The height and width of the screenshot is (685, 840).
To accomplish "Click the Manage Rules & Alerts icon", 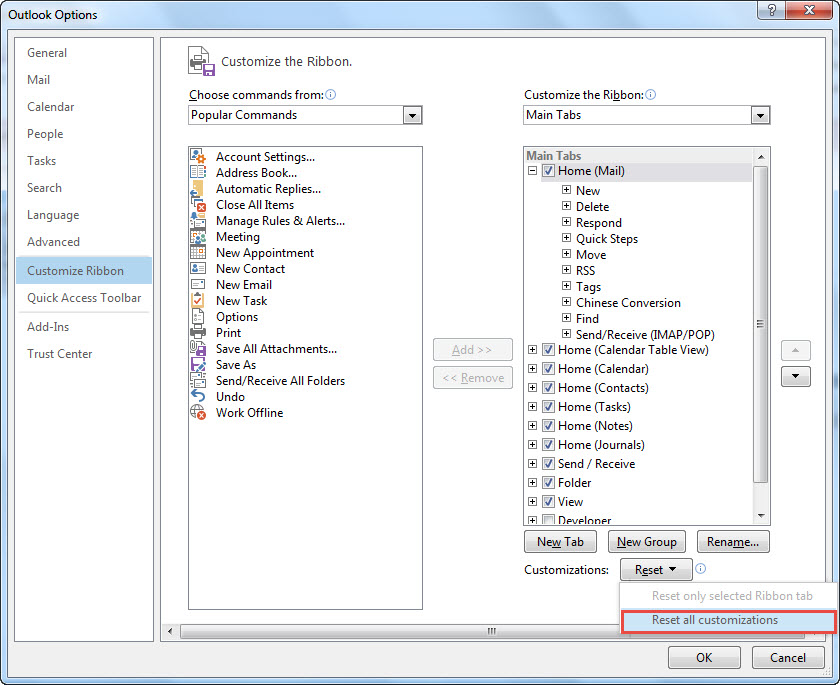I will [198, 221].
